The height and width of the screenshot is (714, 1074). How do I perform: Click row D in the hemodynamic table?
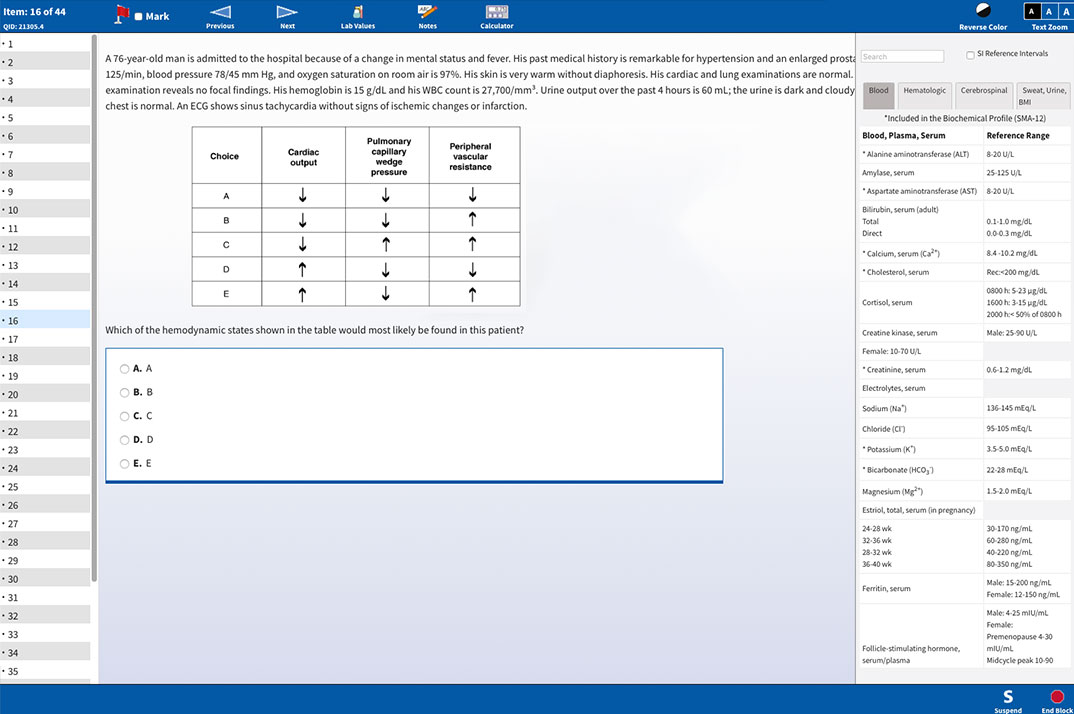(356, 269)
